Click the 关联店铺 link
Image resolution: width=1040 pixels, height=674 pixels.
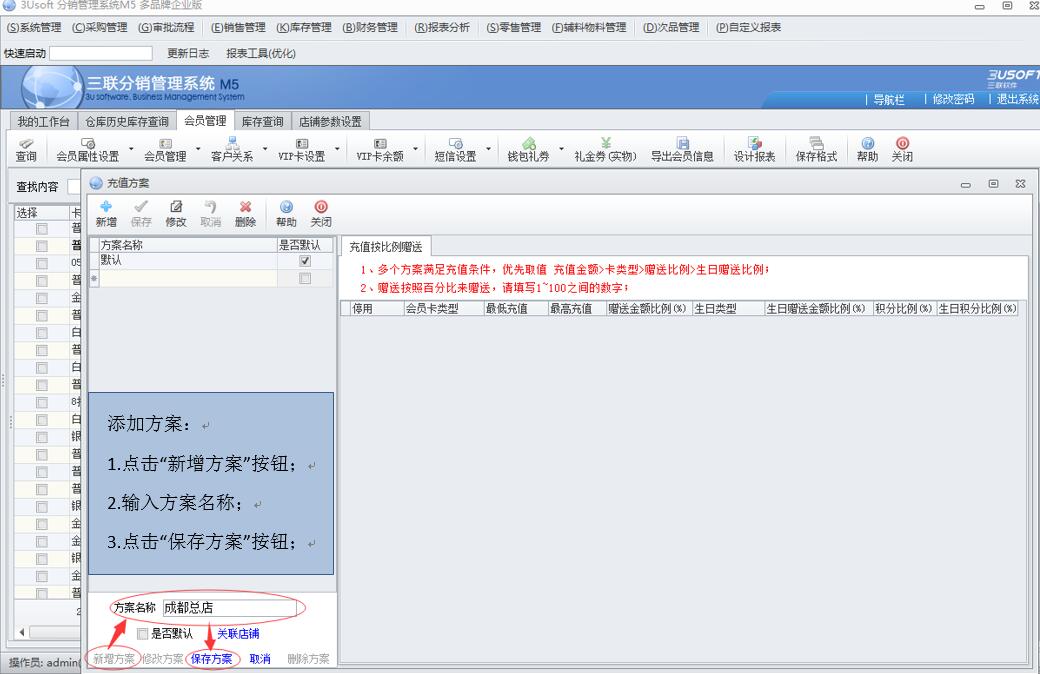point(238,633)
